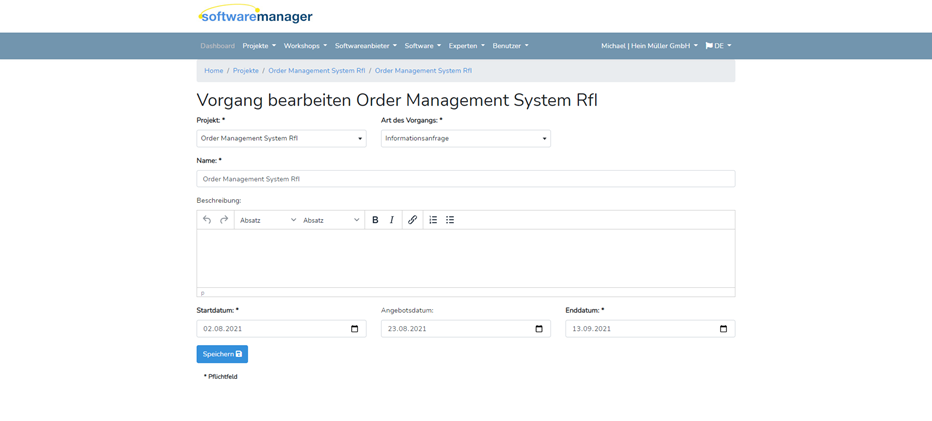This screenshot has width=932, height=421.
Task: Open the Software menu
Action: (x=423, y=46)
